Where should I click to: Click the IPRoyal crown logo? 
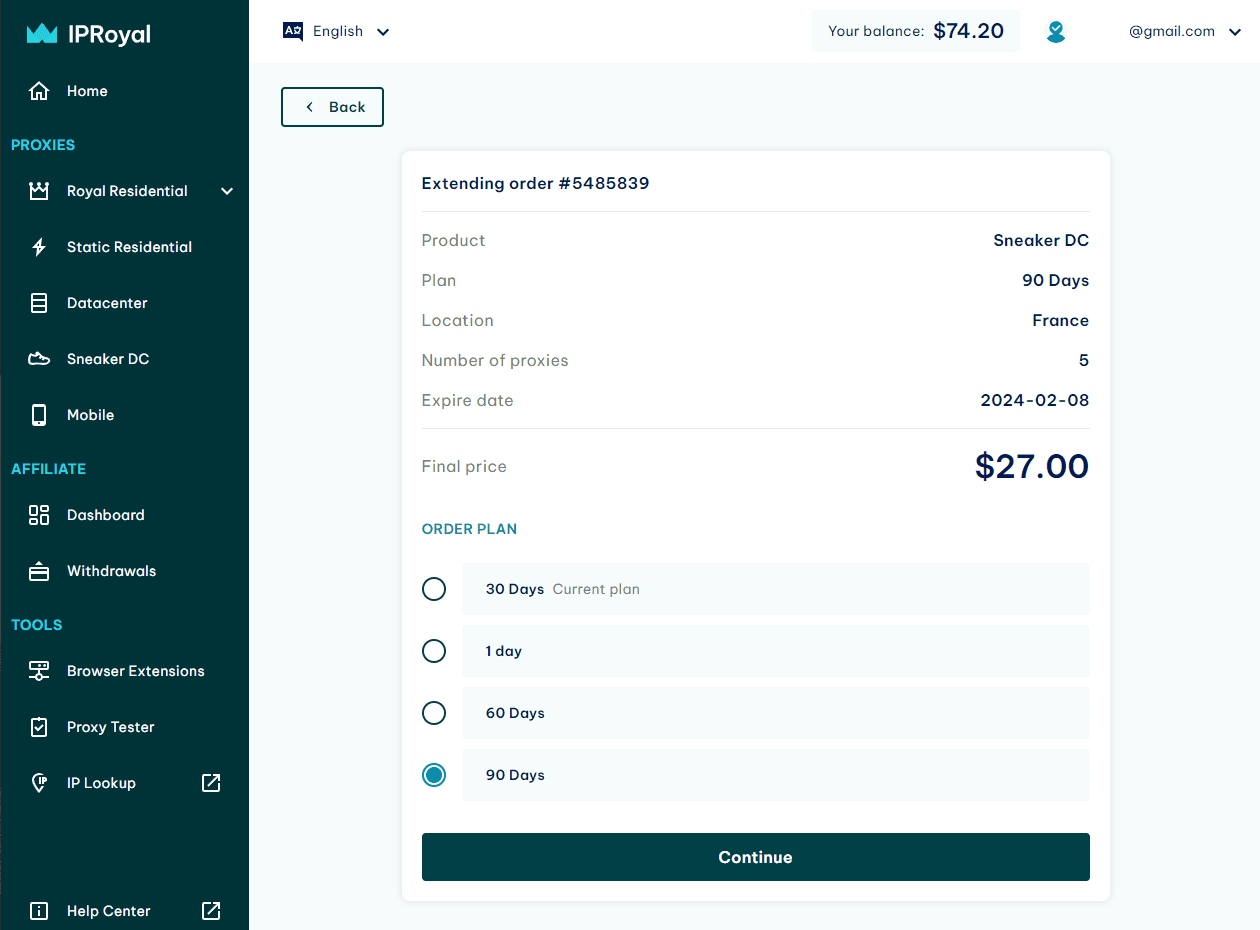point(41,34)
